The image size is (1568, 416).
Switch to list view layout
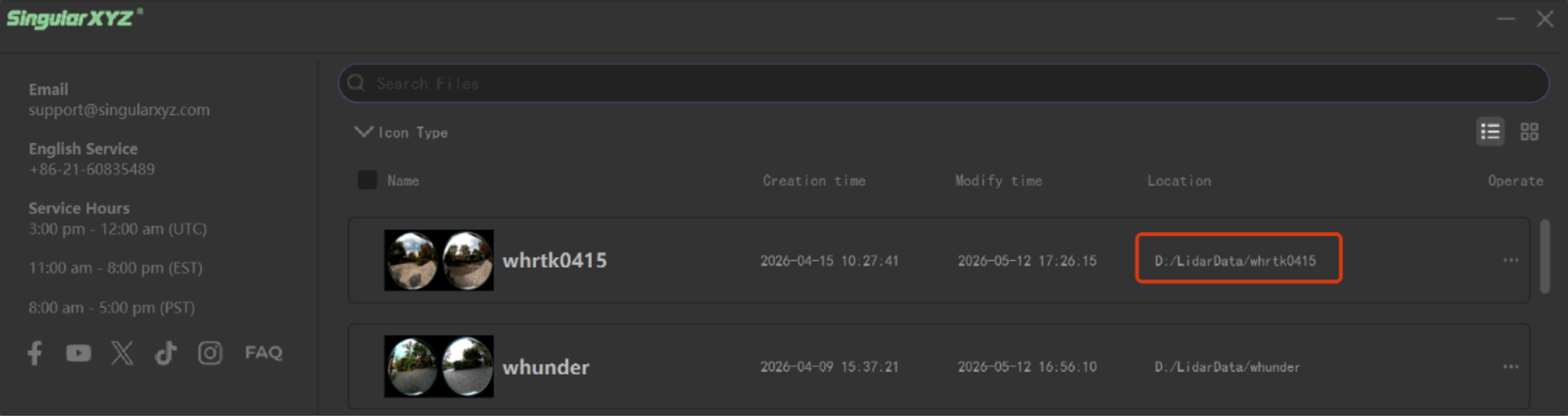click(1490, 131)
